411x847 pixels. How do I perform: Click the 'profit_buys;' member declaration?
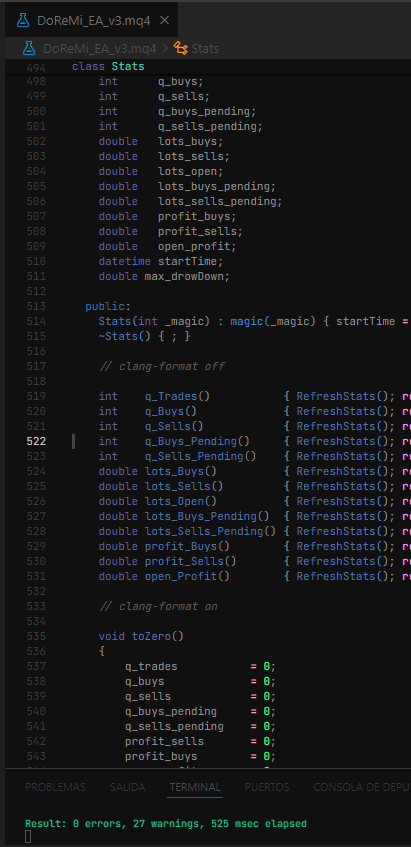197,217
